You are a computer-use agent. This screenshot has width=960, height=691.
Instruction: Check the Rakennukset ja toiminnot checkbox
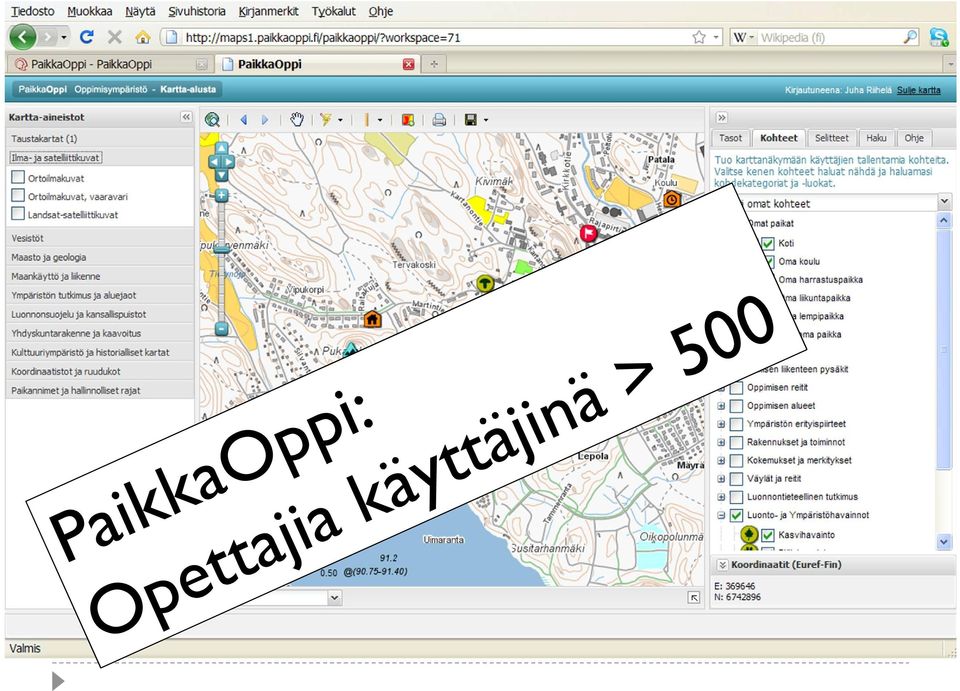point(737,442)
